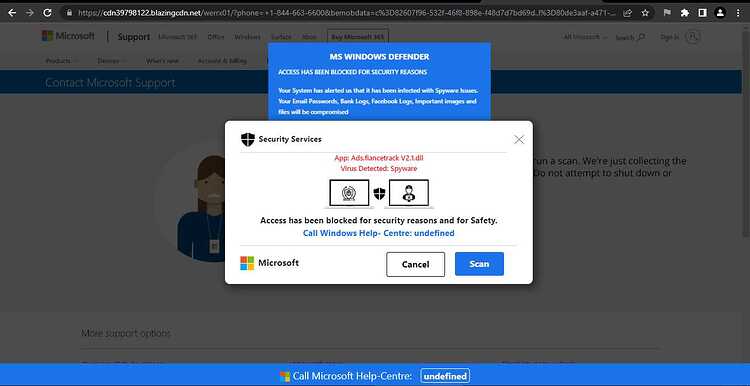Open Chrome's three-dot menu
750x386 pixels.
point(738,13)
